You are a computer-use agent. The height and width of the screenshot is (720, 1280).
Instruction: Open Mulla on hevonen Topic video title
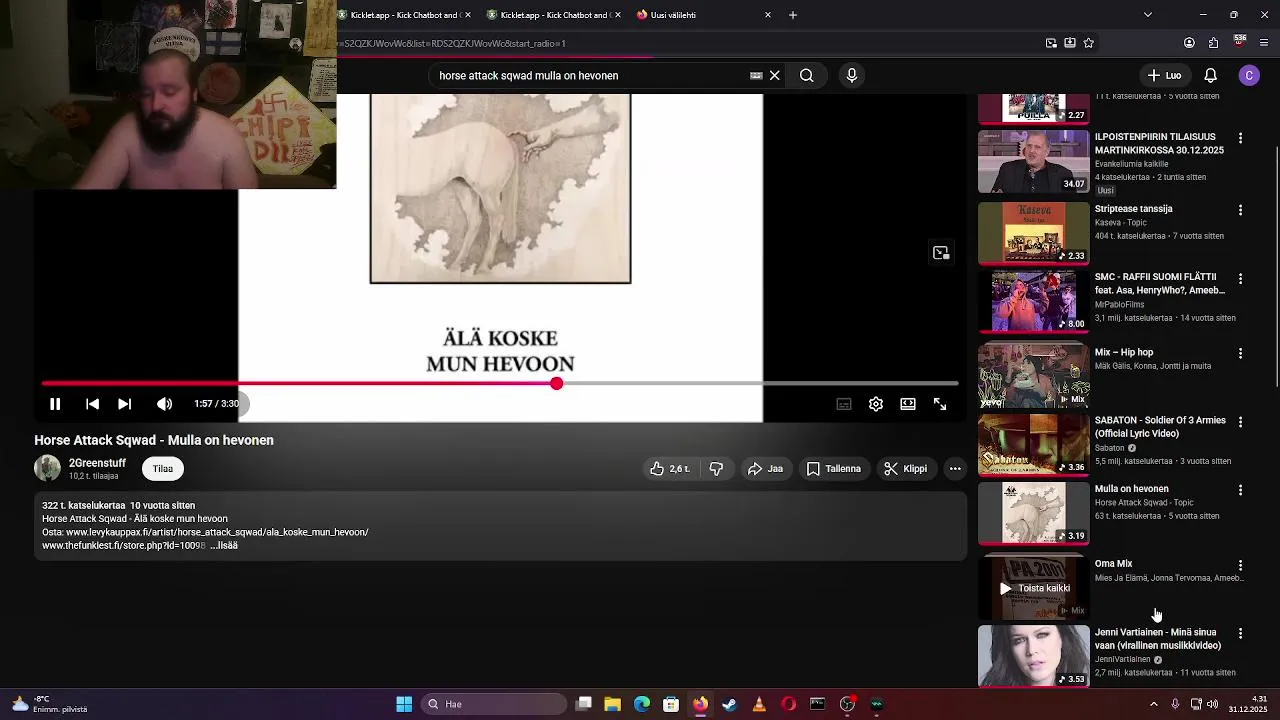coord(1131,489)
